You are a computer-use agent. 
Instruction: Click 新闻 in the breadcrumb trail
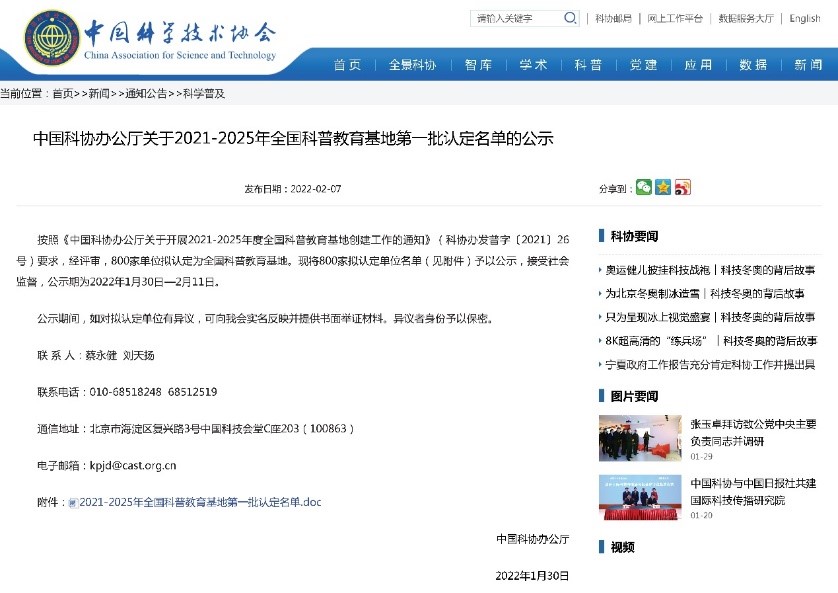pos(99,93)
